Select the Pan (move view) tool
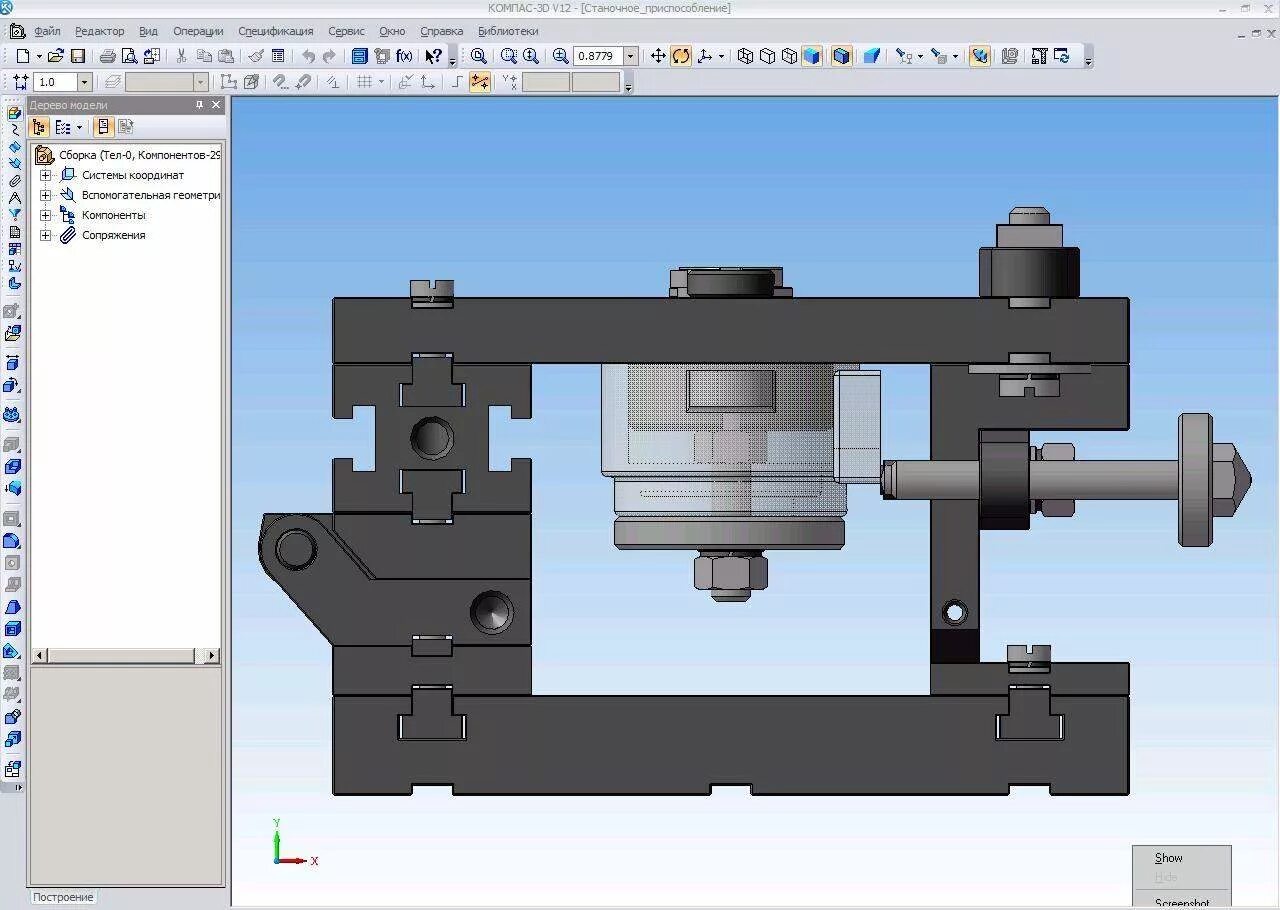 click(658, 56)
